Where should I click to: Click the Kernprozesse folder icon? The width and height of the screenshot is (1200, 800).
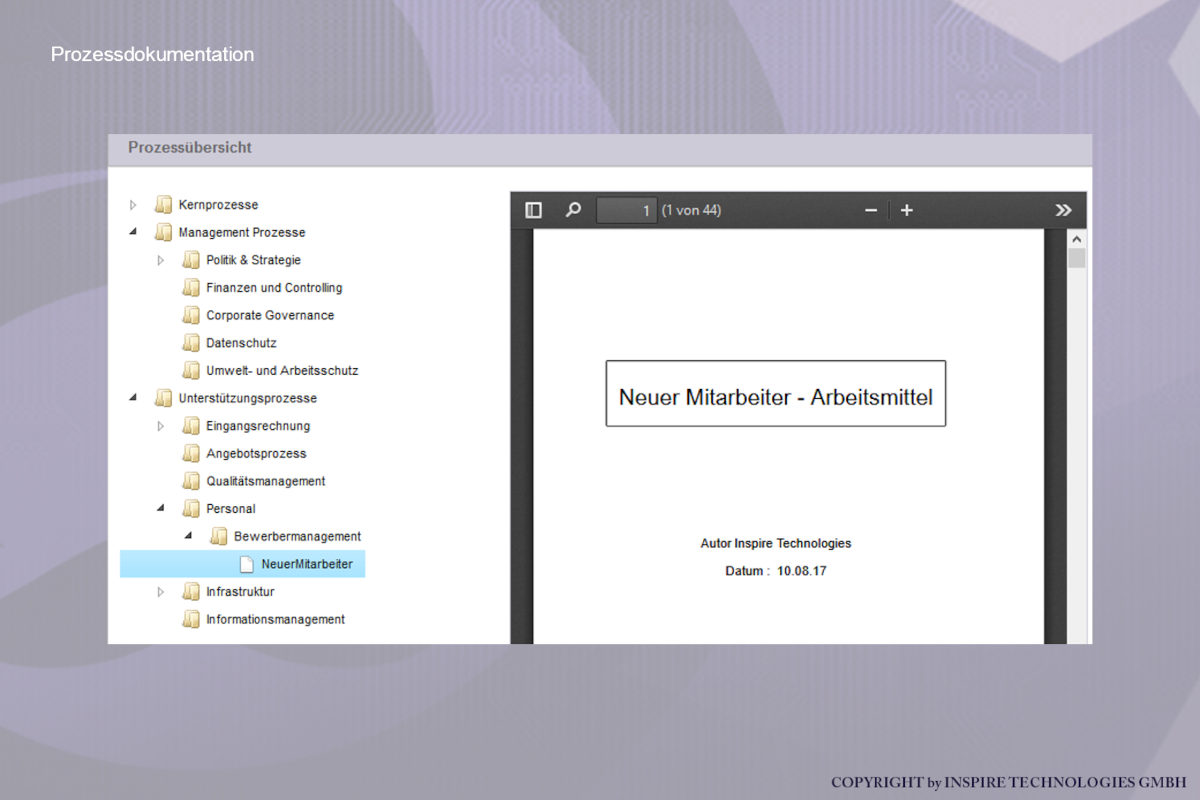[163, 205]
